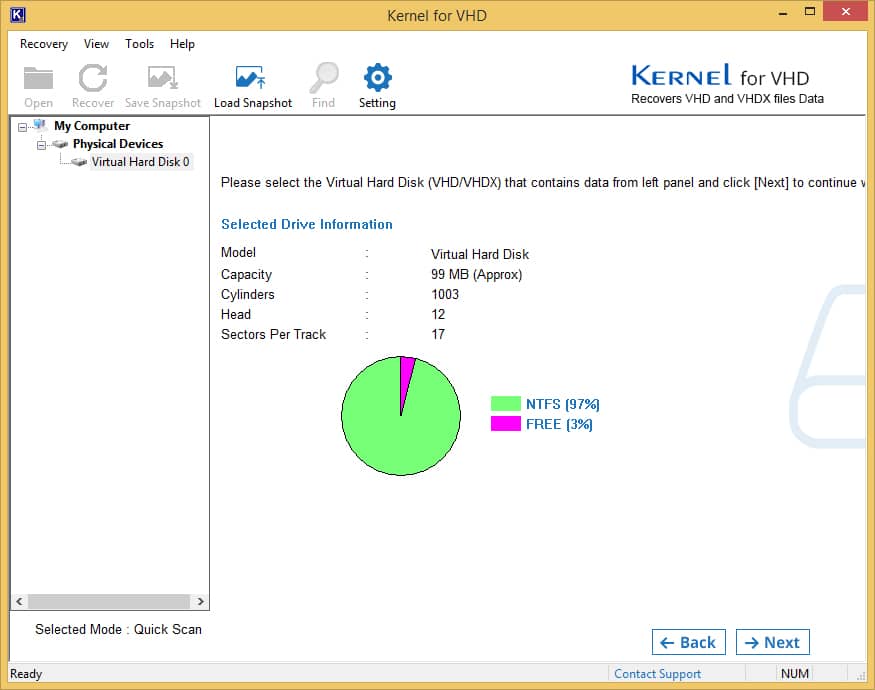Click the Load Snapshot toolbar icon
The height and width of the screenshot is (690, 875).
pos(252,79)
